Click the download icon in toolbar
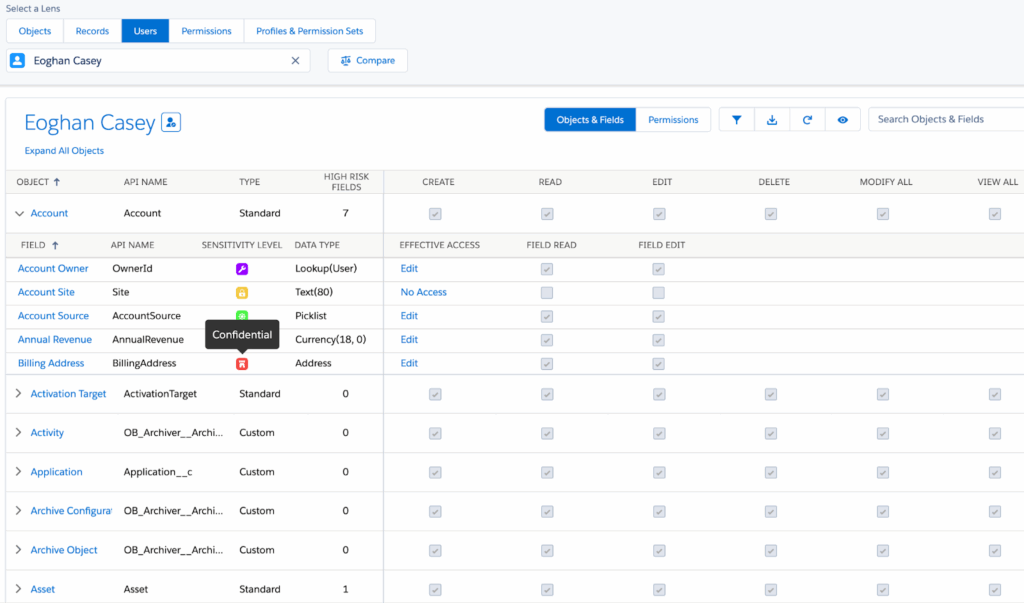 click(772, 120)
